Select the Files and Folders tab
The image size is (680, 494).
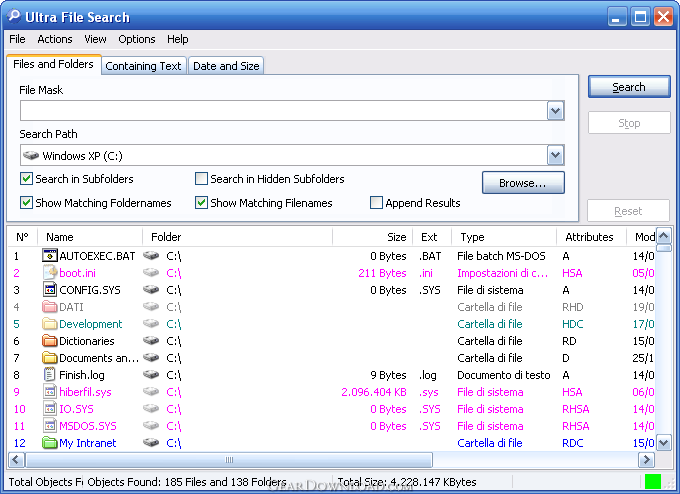point(53,64)
